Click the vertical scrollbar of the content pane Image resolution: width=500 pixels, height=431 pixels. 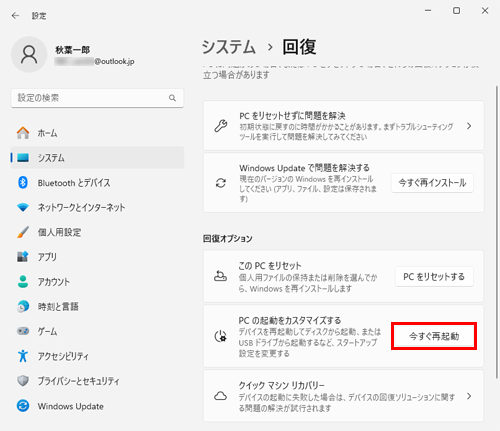point(497,232)
